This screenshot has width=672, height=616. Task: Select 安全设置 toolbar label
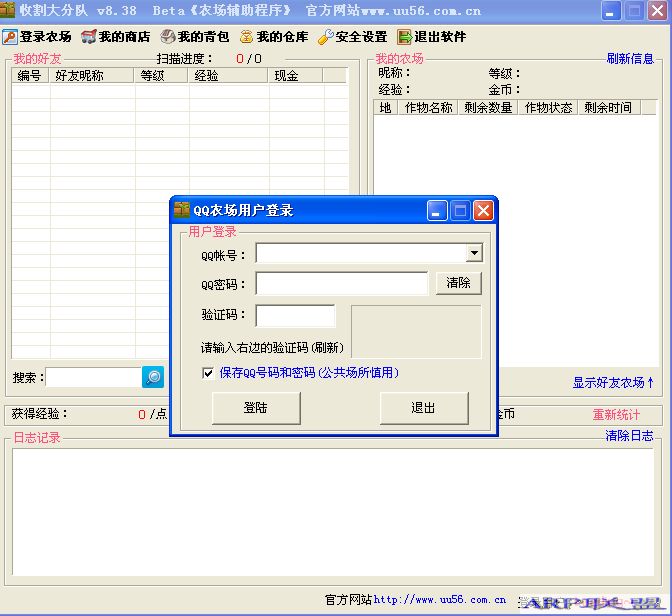361,37
